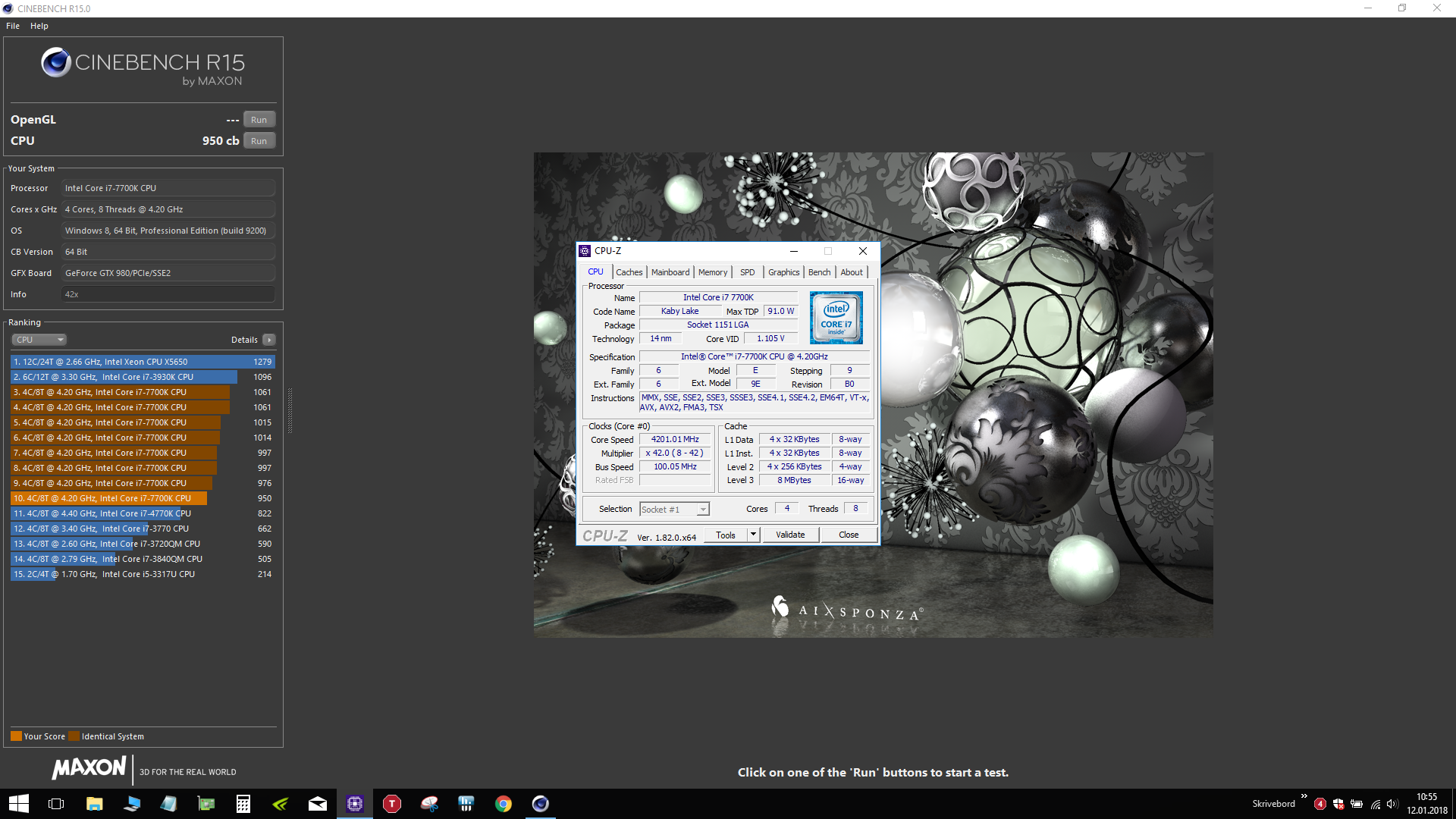Open the red T stop-sign taskbar icon
Viewport: 1456px width, 819px height.
tap(392, 804)
